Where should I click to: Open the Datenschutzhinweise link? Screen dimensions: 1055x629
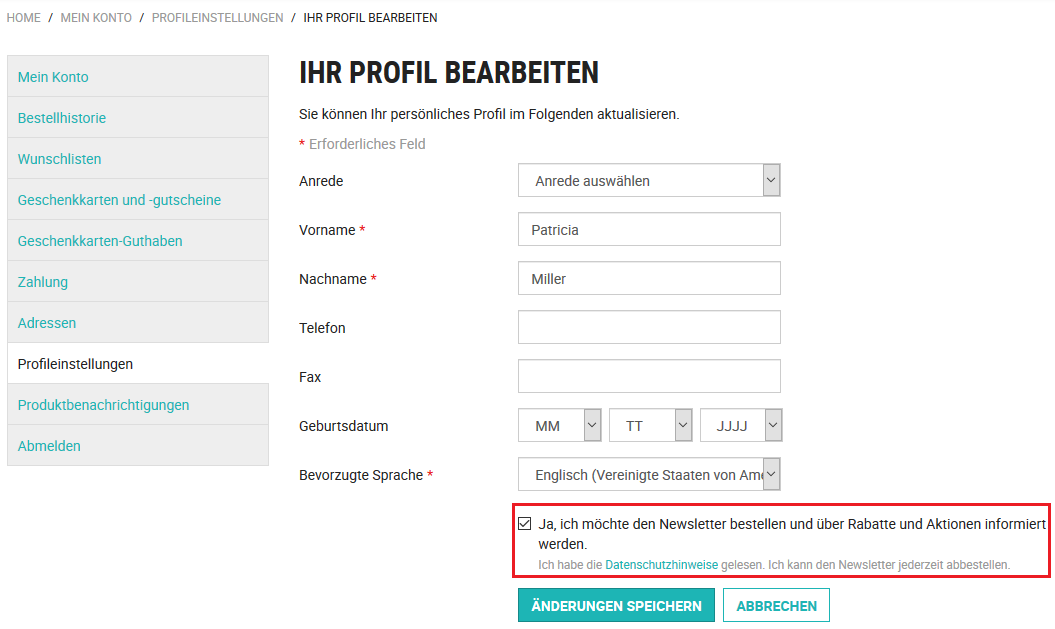pyautogui.click(x=661, y=564)
